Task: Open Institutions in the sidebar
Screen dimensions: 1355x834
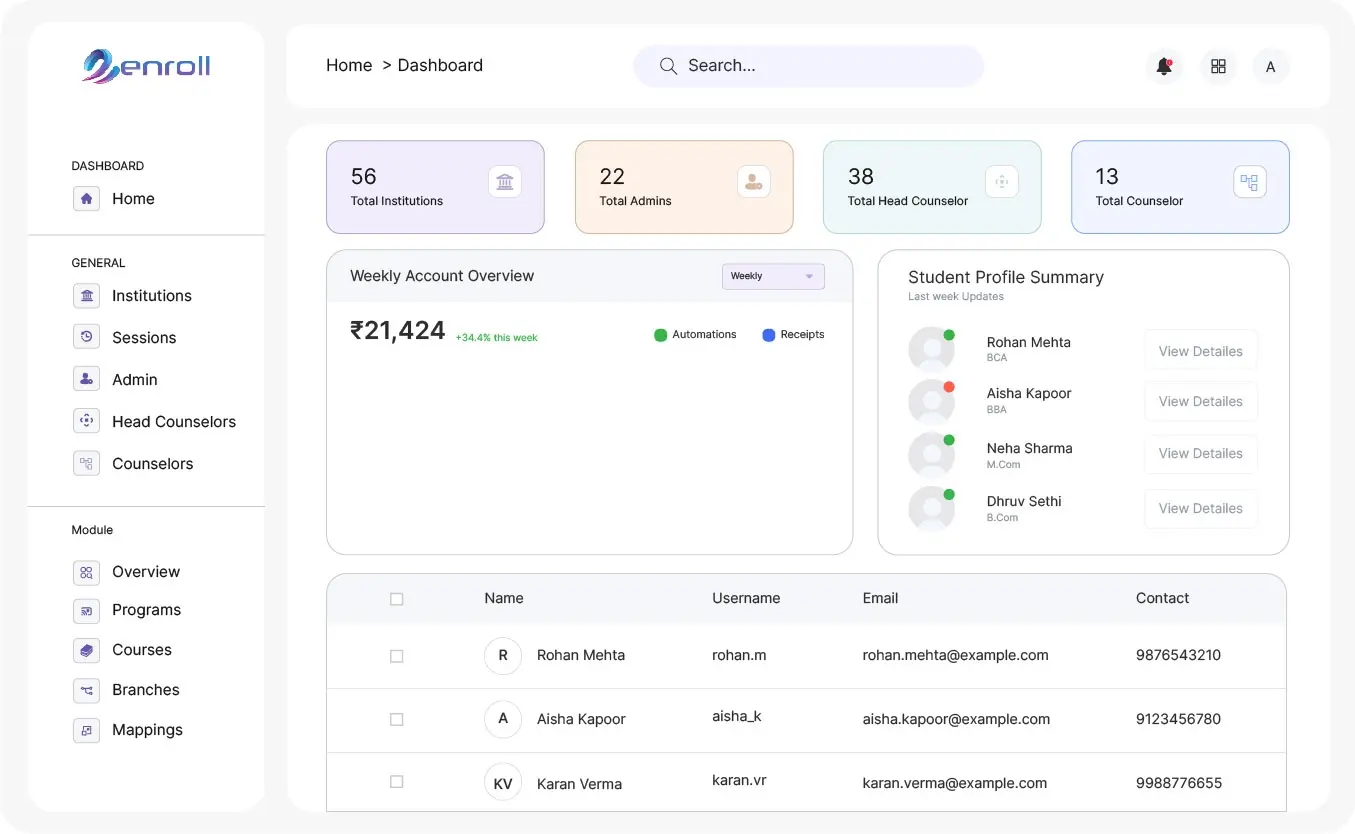Action: pos(151,296)
